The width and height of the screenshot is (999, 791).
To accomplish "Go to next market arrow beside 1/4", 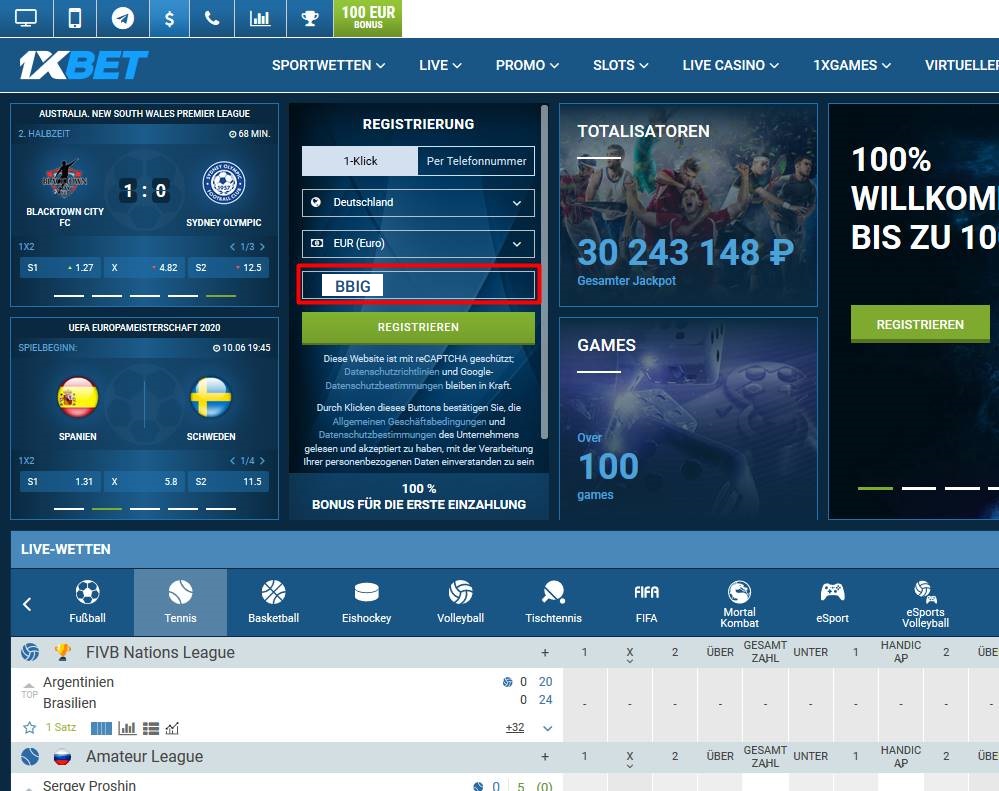I will (x=262, y=460).
